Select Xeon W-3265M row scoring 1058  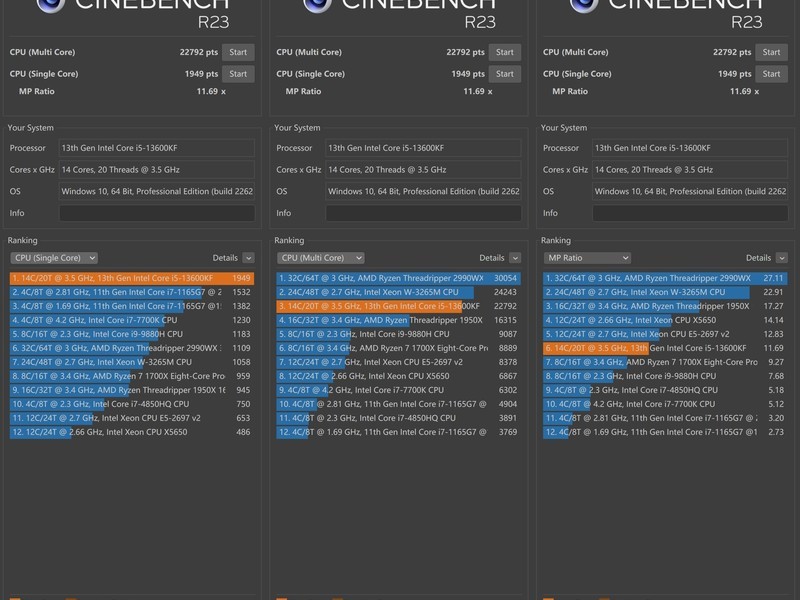coord(132,362)
